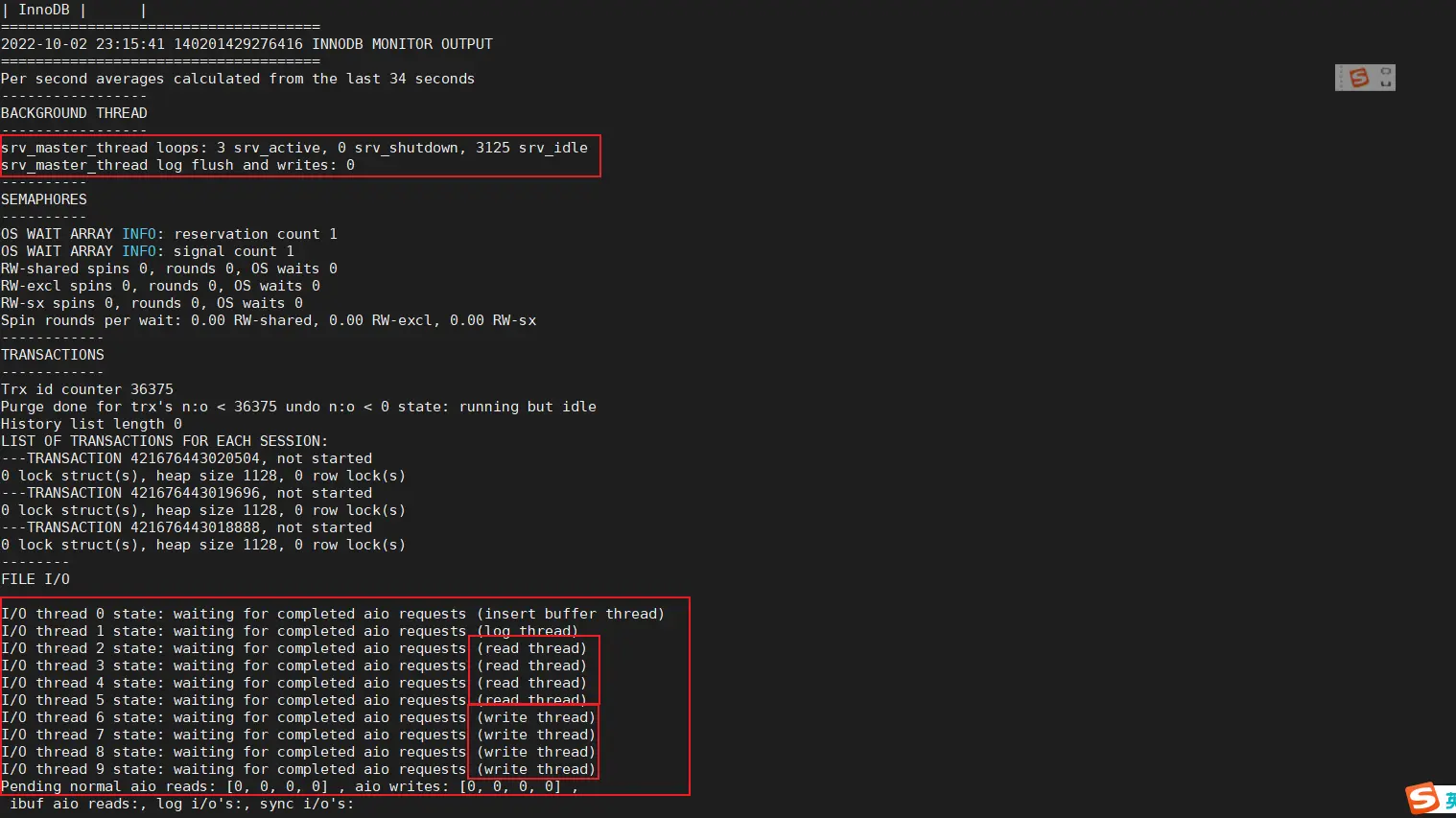1456x818 pixels.
Task: Click the line ending 'signal count 1'
Action: point(148,251)
